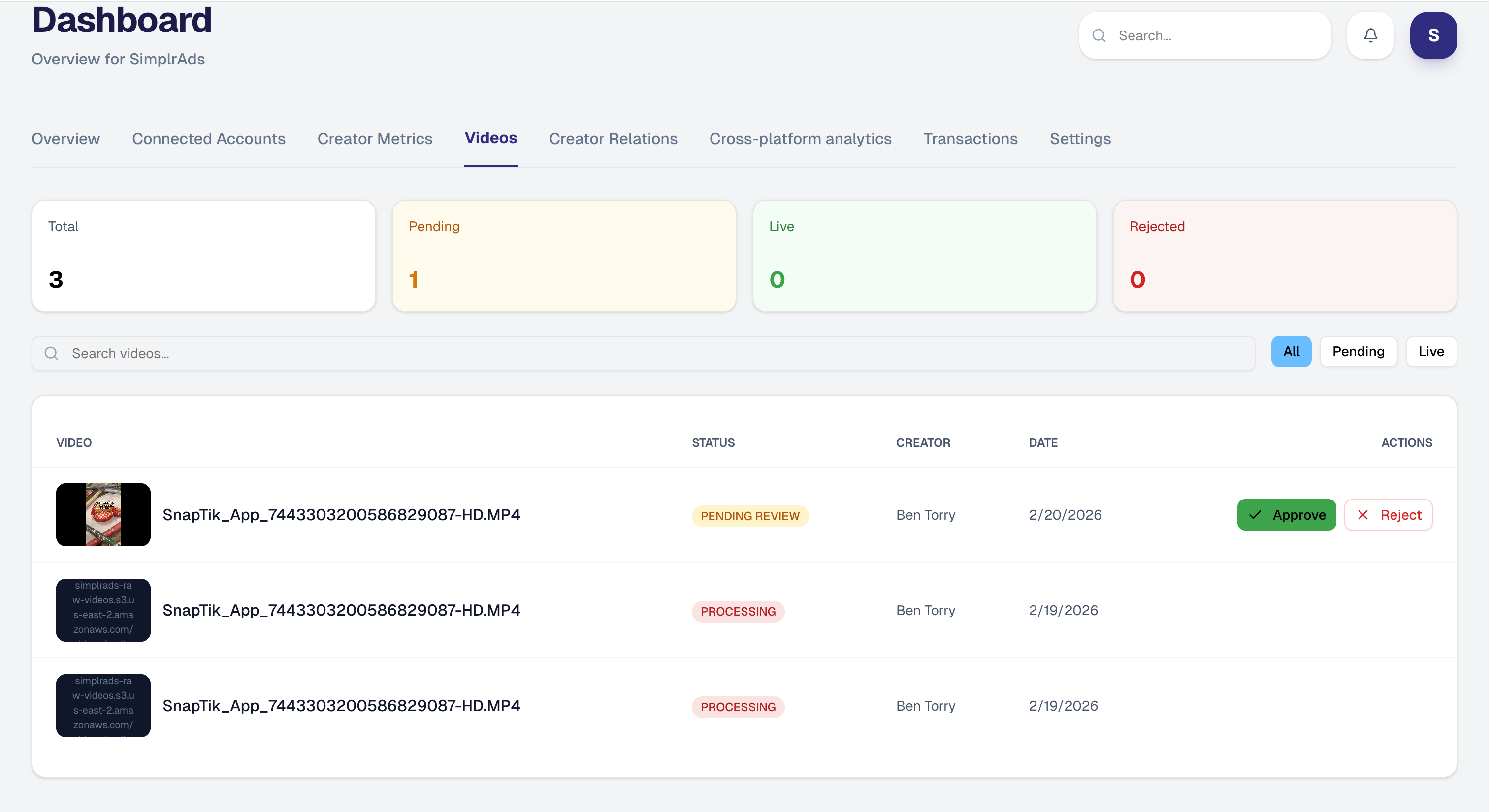1489x812 pixels.
Task: Open the user avatar menu labeled S
Action: tap(1433, 35)
